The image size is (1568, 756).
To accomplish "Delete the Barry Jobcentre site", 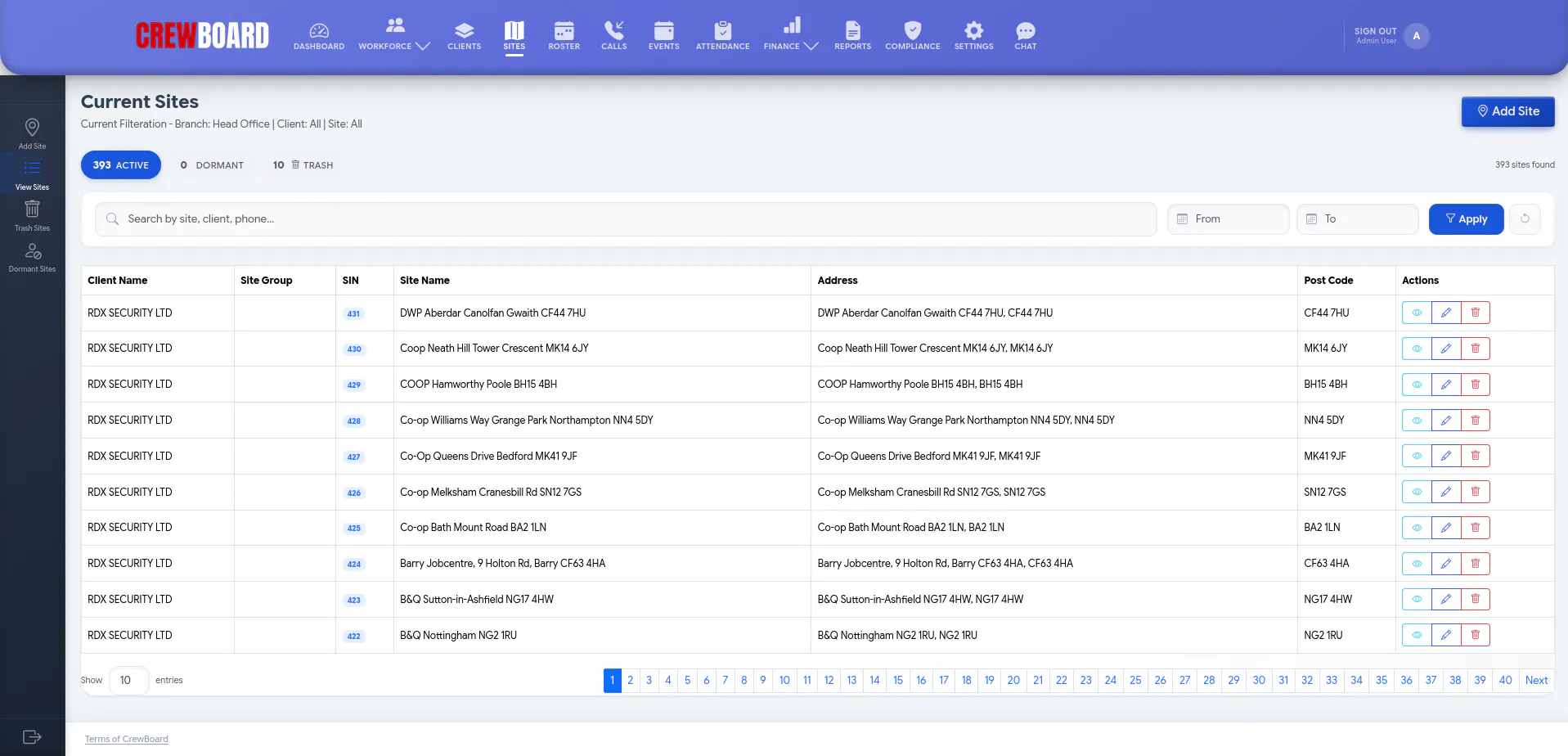I will pos(1476,564).
